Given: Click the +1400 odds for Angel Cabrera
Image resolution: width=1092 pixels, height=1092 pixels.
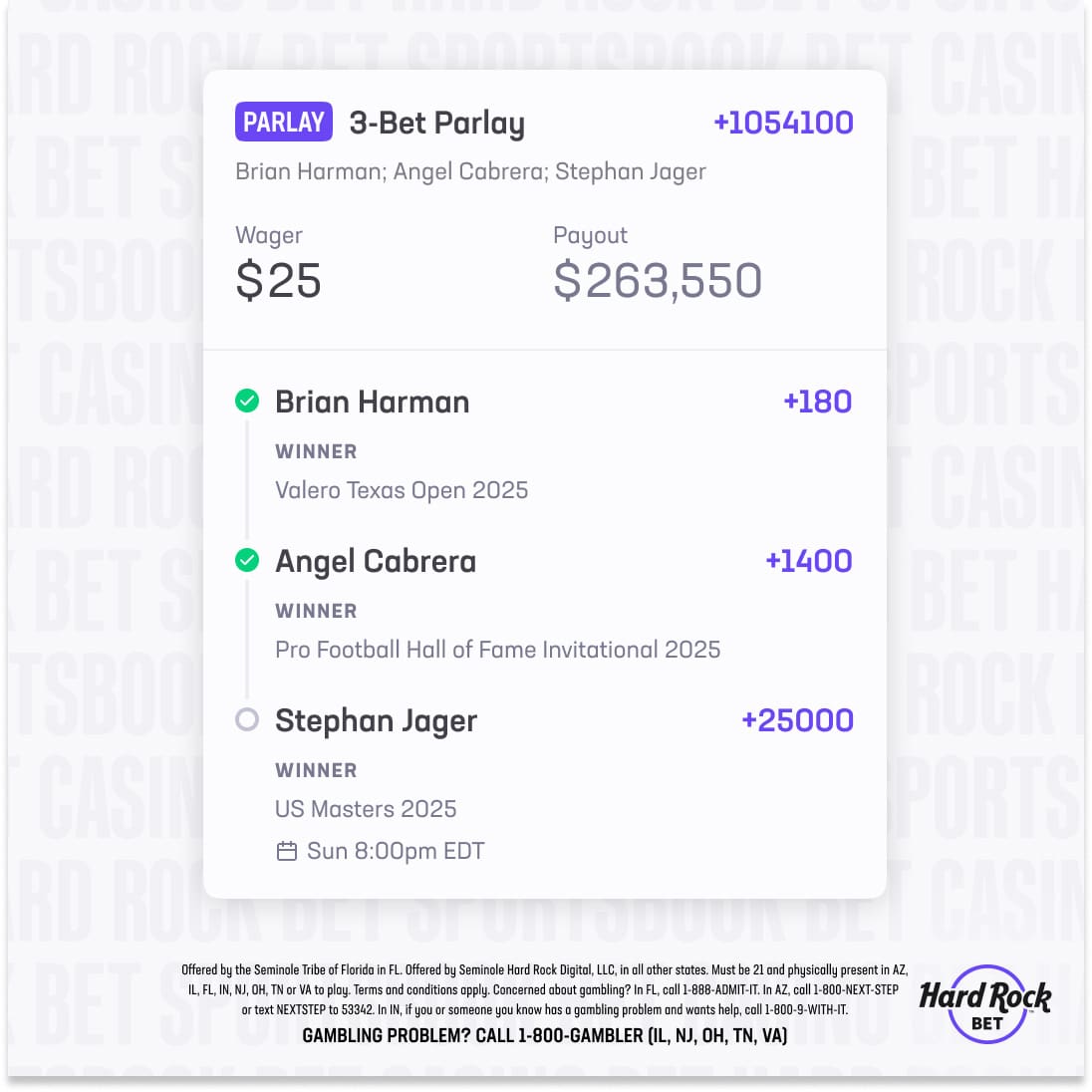Looking at the screenshot, I should 808,561.
